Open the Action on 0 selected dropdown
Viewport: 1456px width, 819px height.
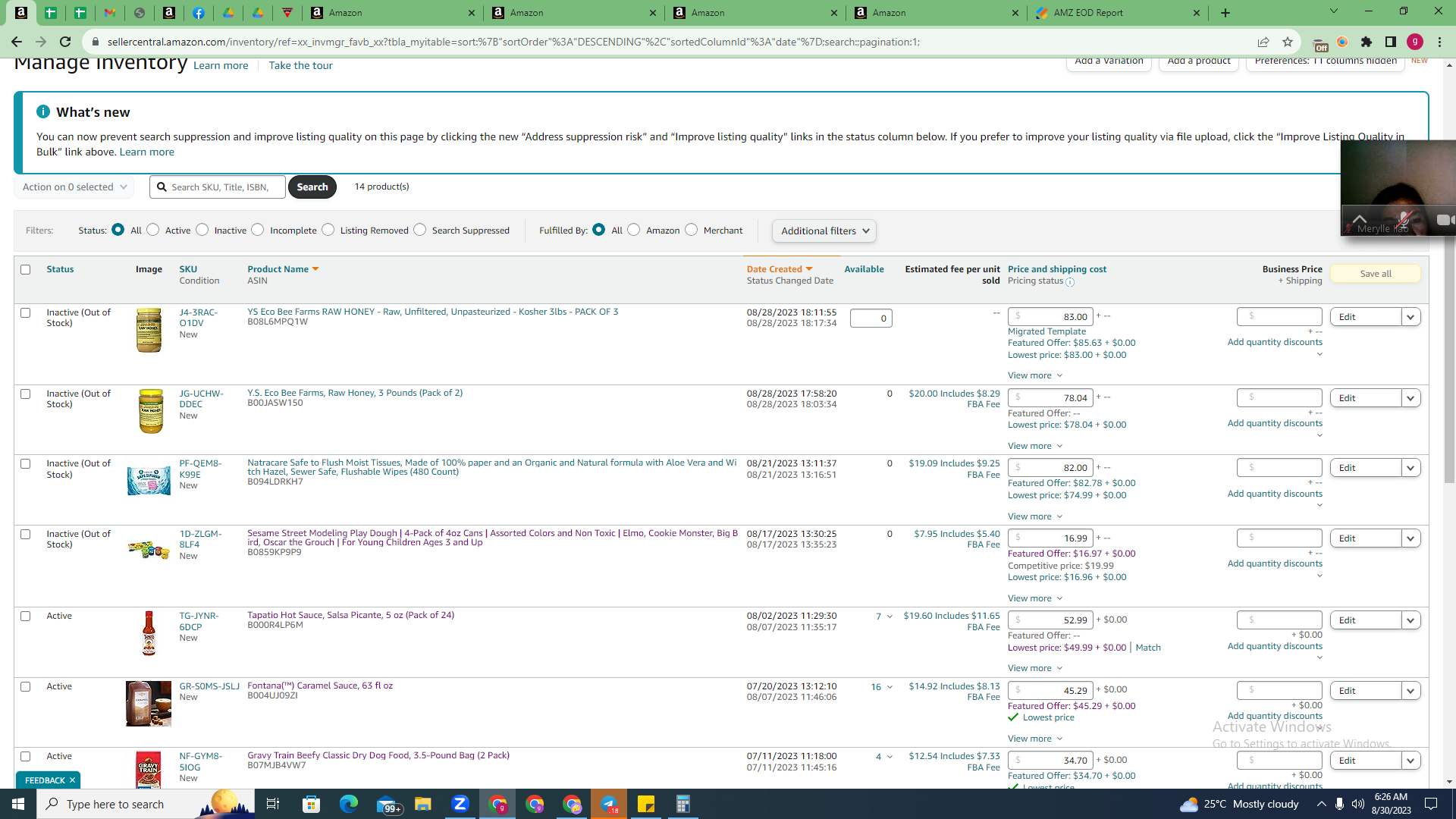tap(74, 187)
